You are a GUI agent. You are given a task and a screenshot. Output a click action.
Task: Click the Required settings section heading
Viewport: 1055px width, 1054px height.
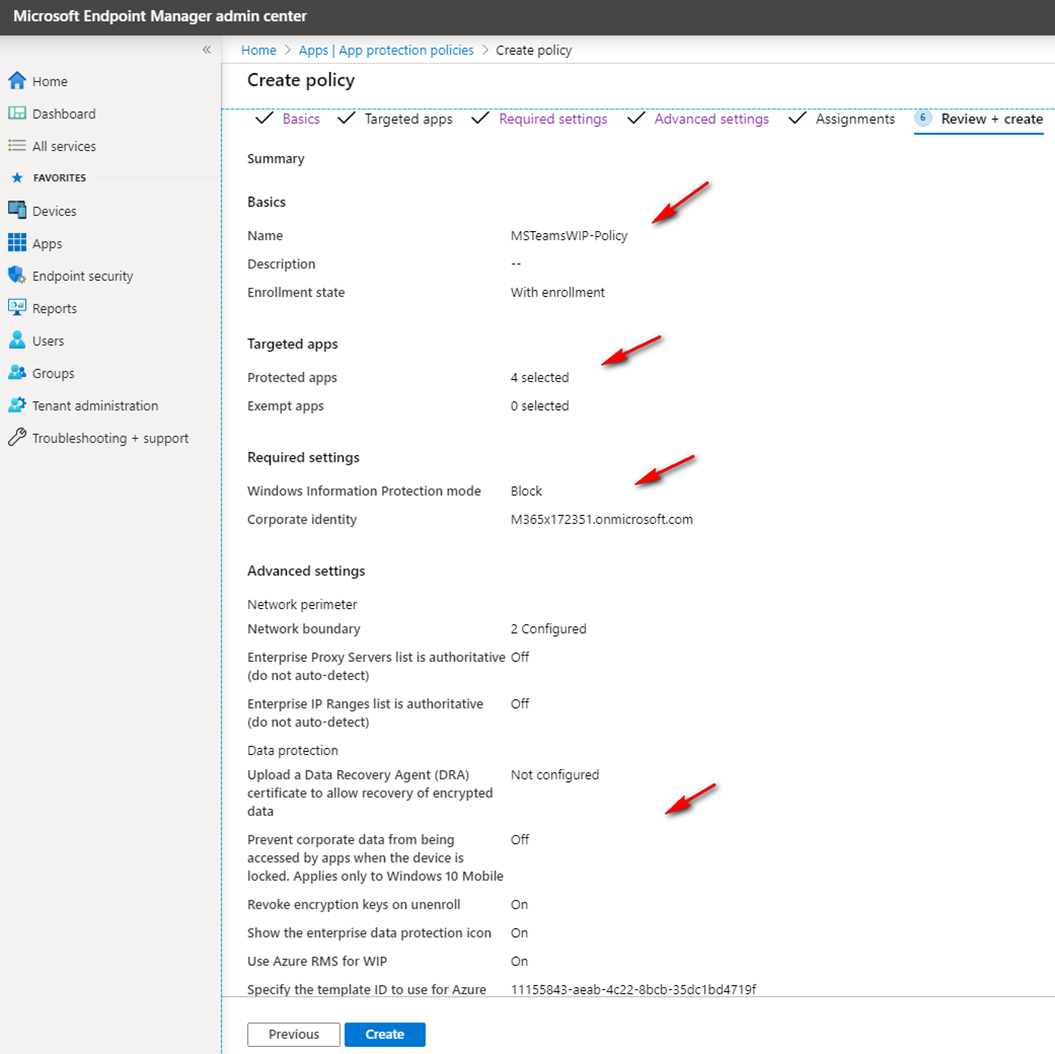(x=303, y=457)
